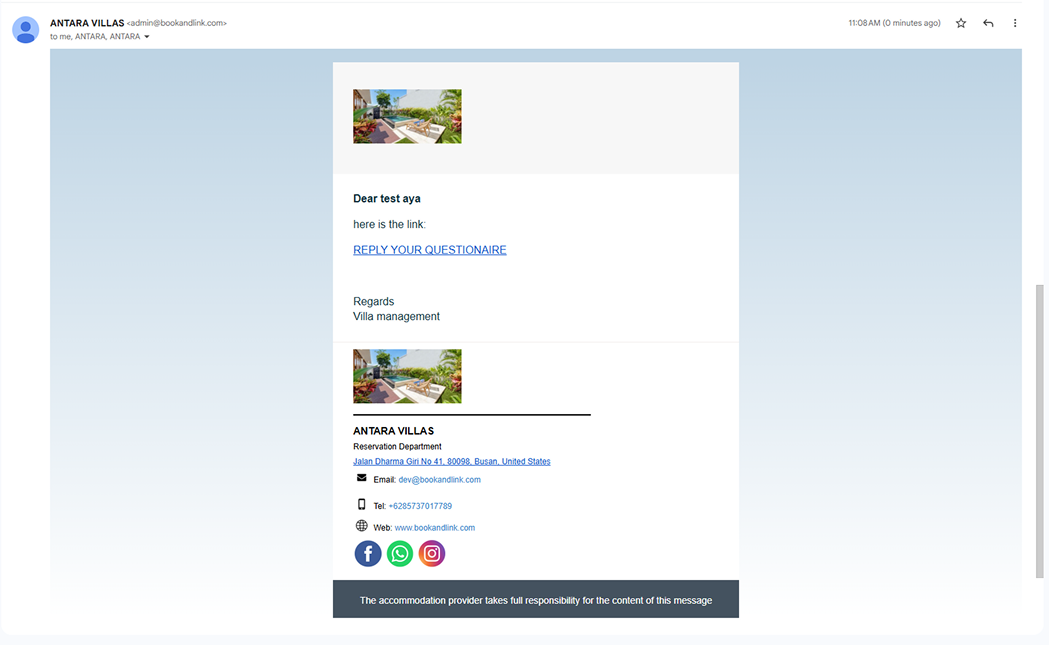Open the Facebook icon in signature

[x=368, y=554]
